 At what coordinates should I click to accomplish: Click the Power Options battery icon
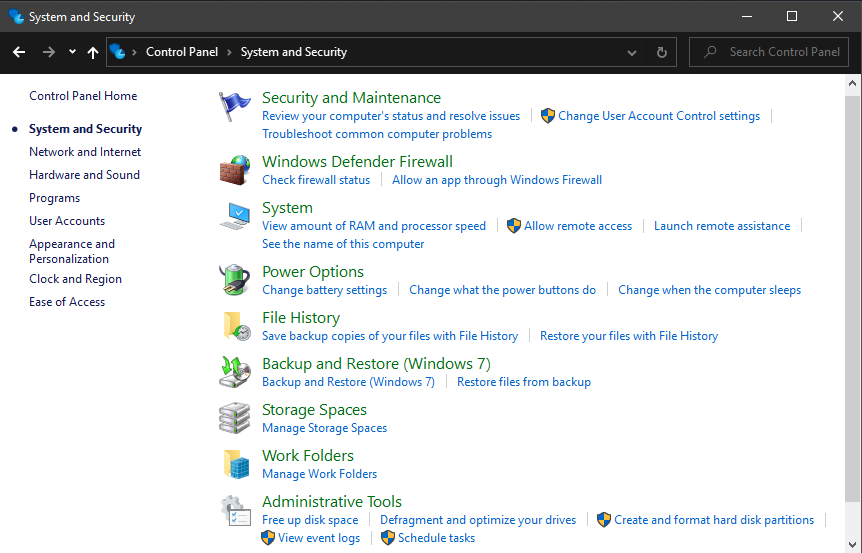(x=235, y=280)
